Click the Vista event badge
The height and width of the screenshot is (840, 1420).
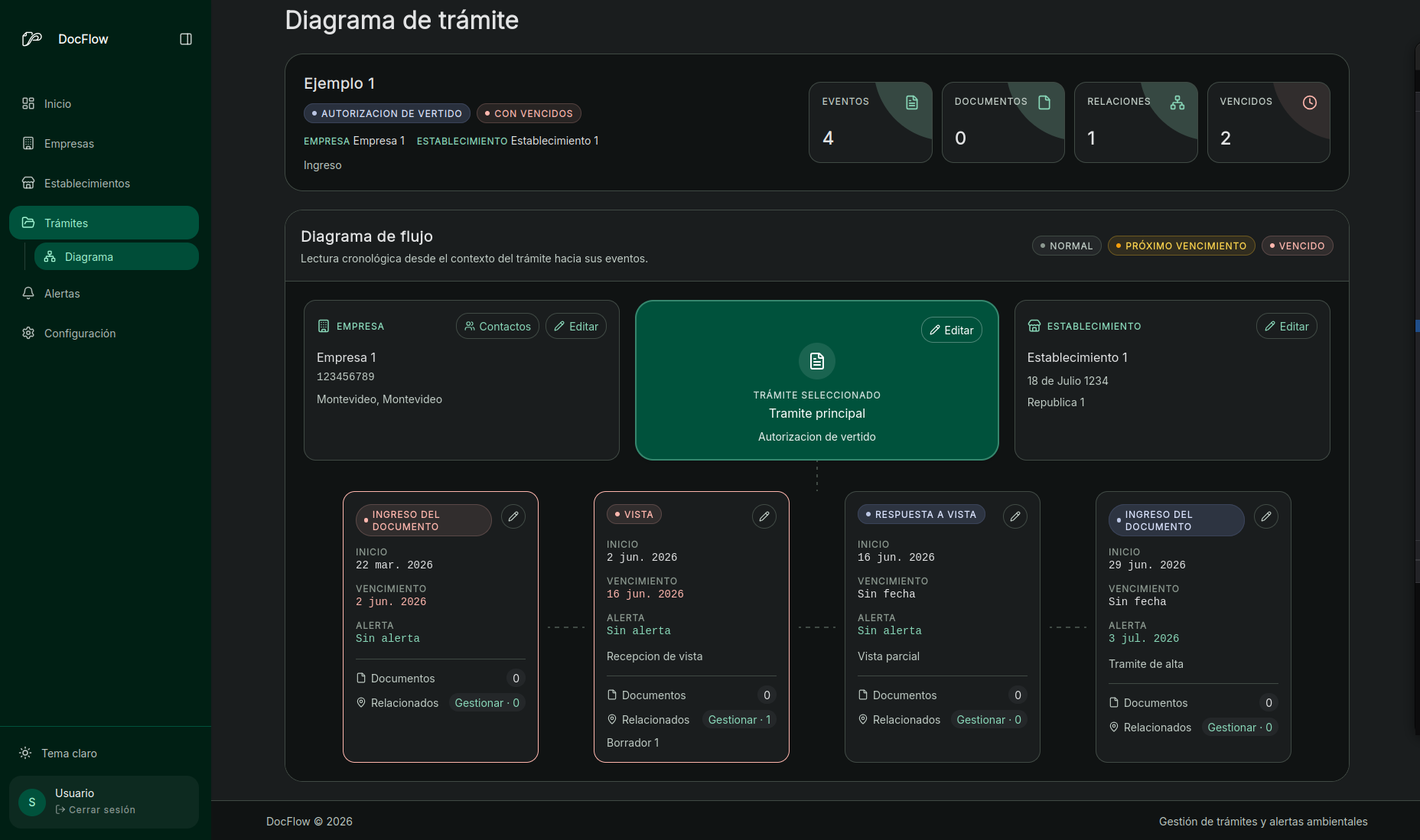click(634, 514)
